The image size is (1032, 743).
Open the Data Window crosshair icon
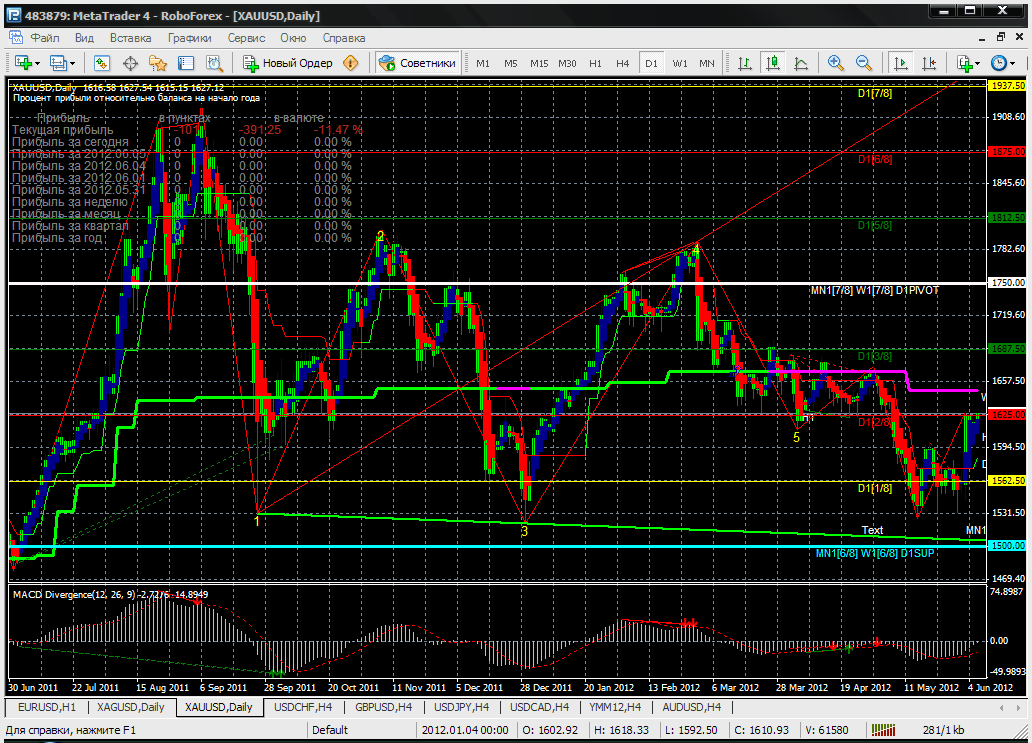point(130,63)
